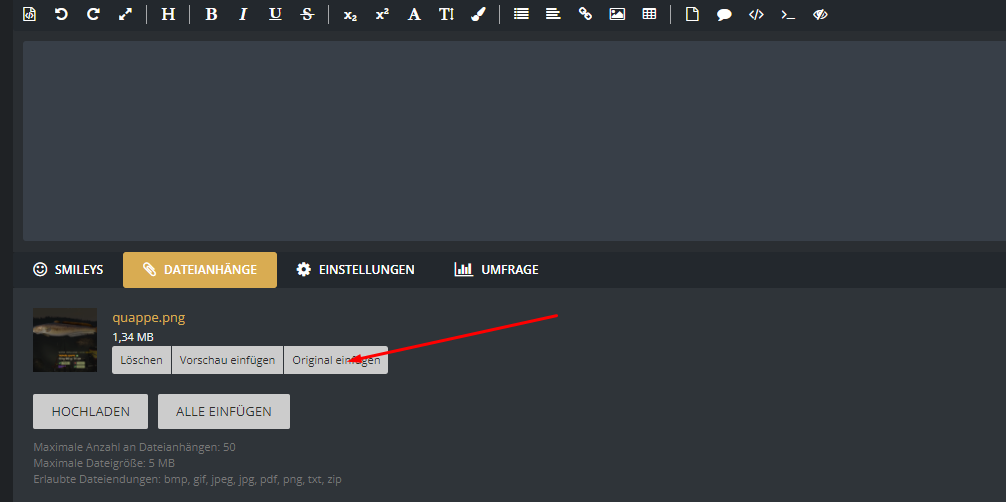The width and height of the screenshot is (1006, 502).
Task: Open the heading dropdown
Action: tap(168, 15)
